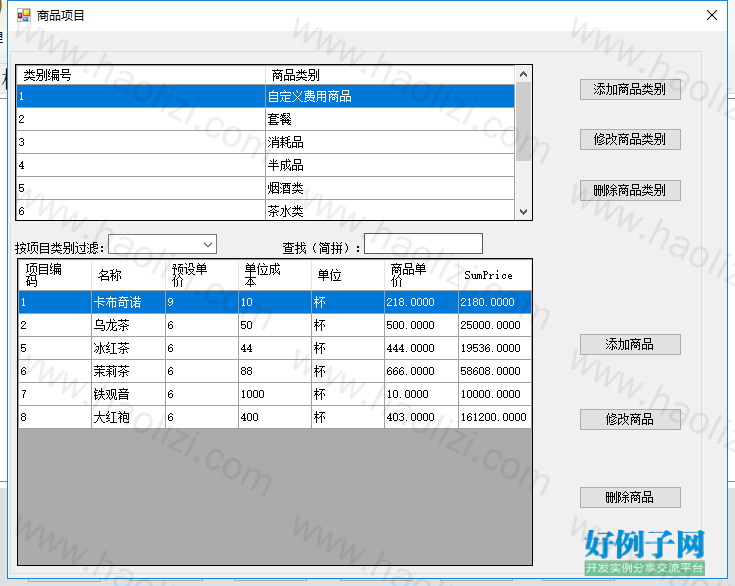The height and width of the screenshot is (586, 735).
Task: Click price cell 444.0000
Action: click(421, 348)
